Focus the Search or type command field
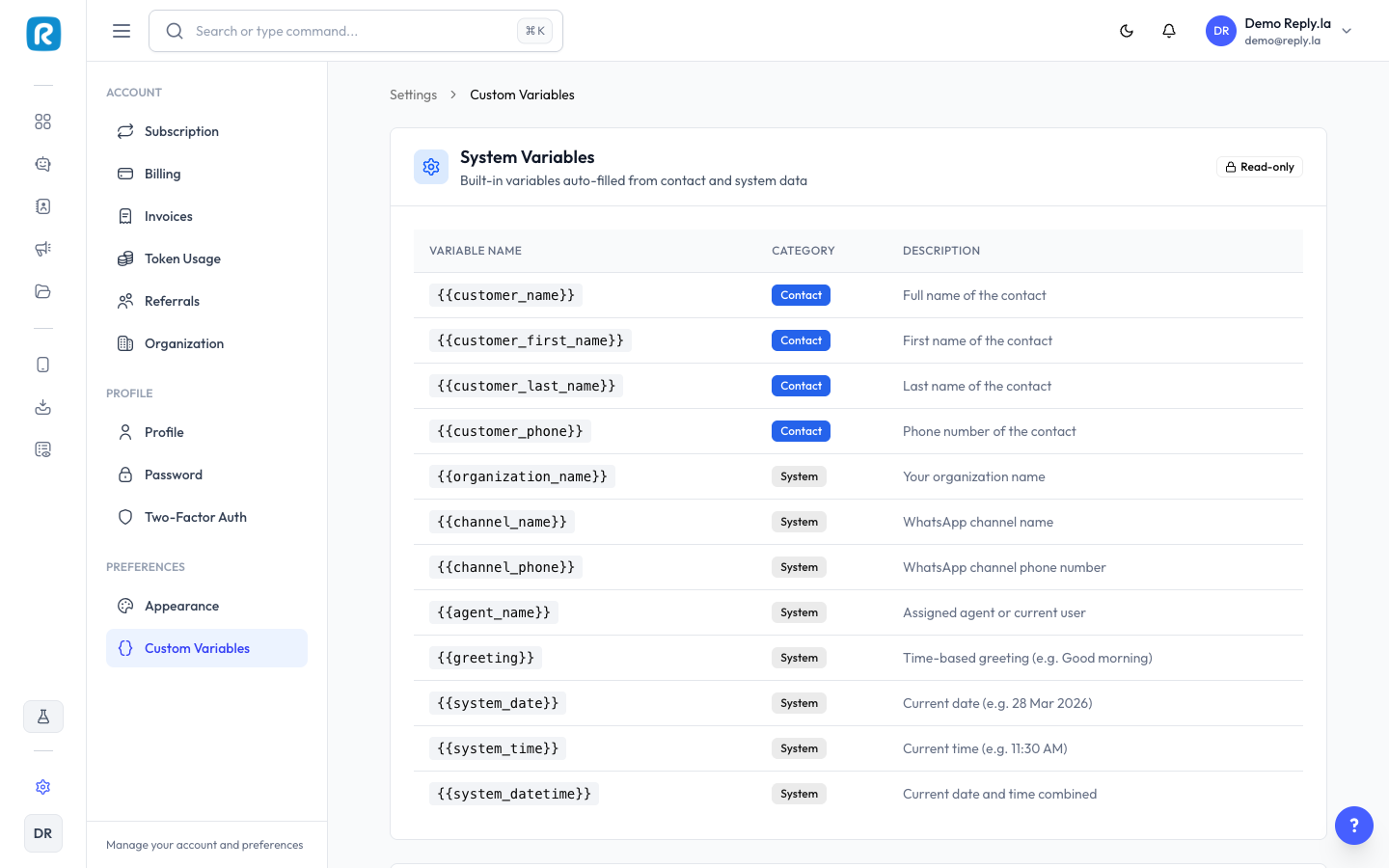This screenshot has height=868, width=1389. pos(356,31)
